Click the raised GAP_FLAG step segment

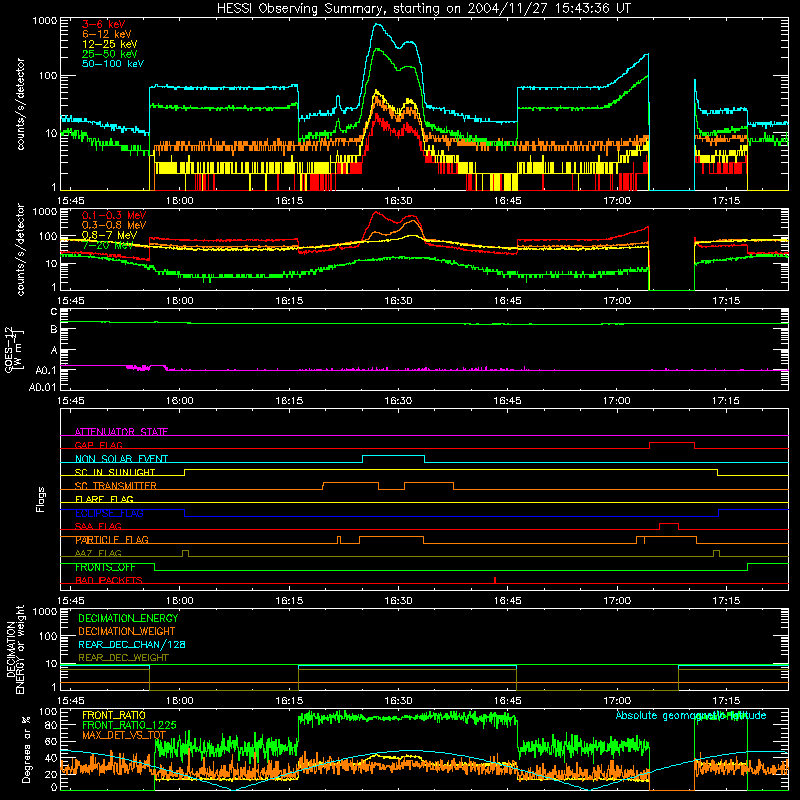click(672, 443)
